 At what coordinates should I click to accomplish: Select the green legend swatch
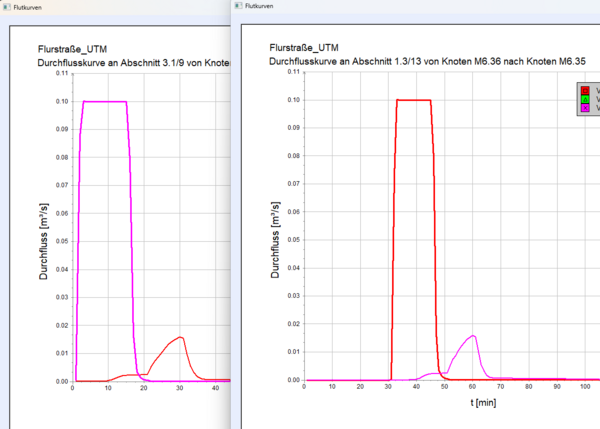point(585,100)
